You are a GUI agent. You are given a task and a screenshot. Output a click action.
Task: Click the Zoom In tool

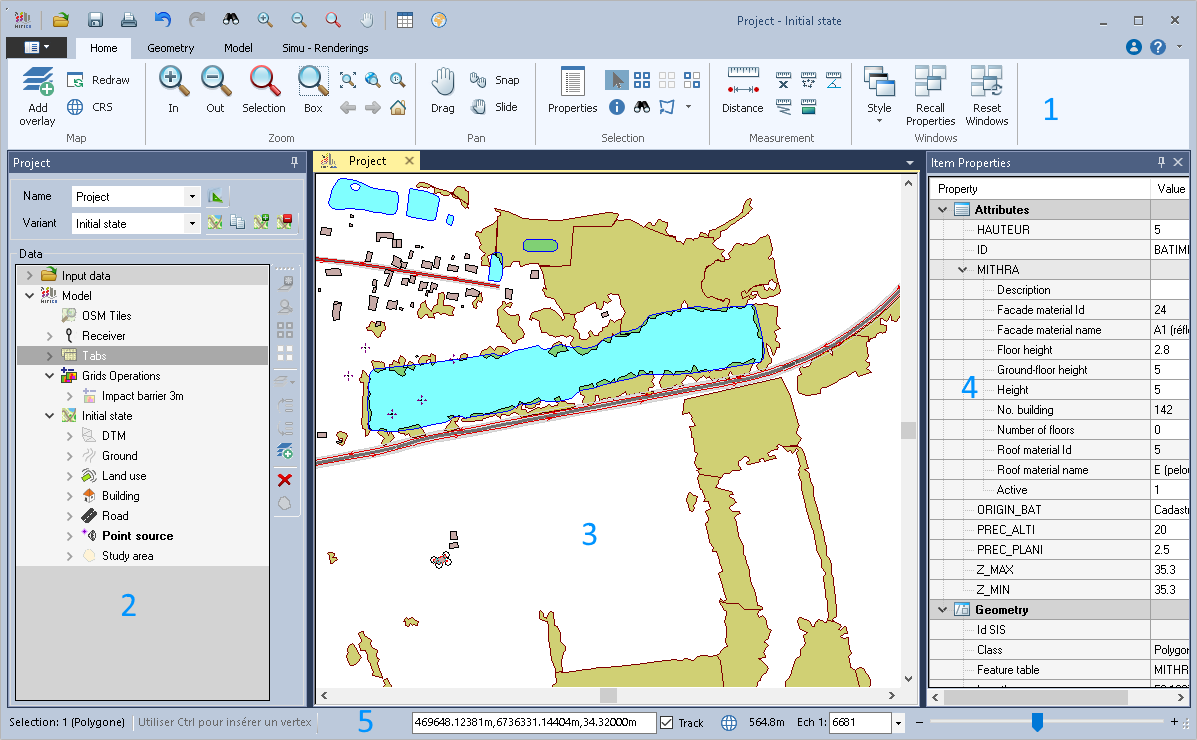[x=173, y=90]
